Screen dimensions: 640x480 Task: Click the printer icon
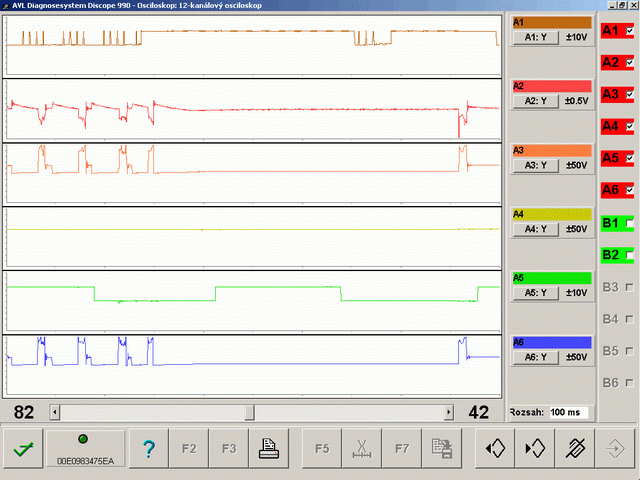tap(269, 449)
